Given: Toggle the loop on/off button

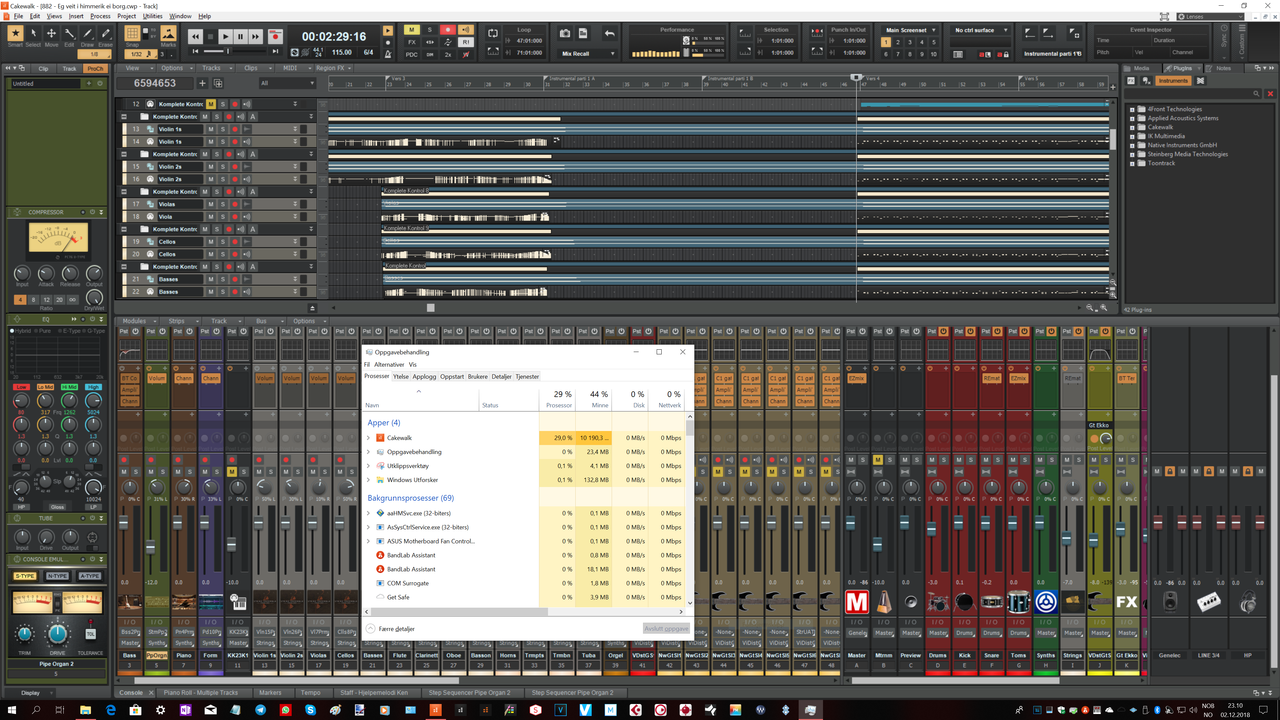Looking at the screenshot, I should (x=493, y=33).
